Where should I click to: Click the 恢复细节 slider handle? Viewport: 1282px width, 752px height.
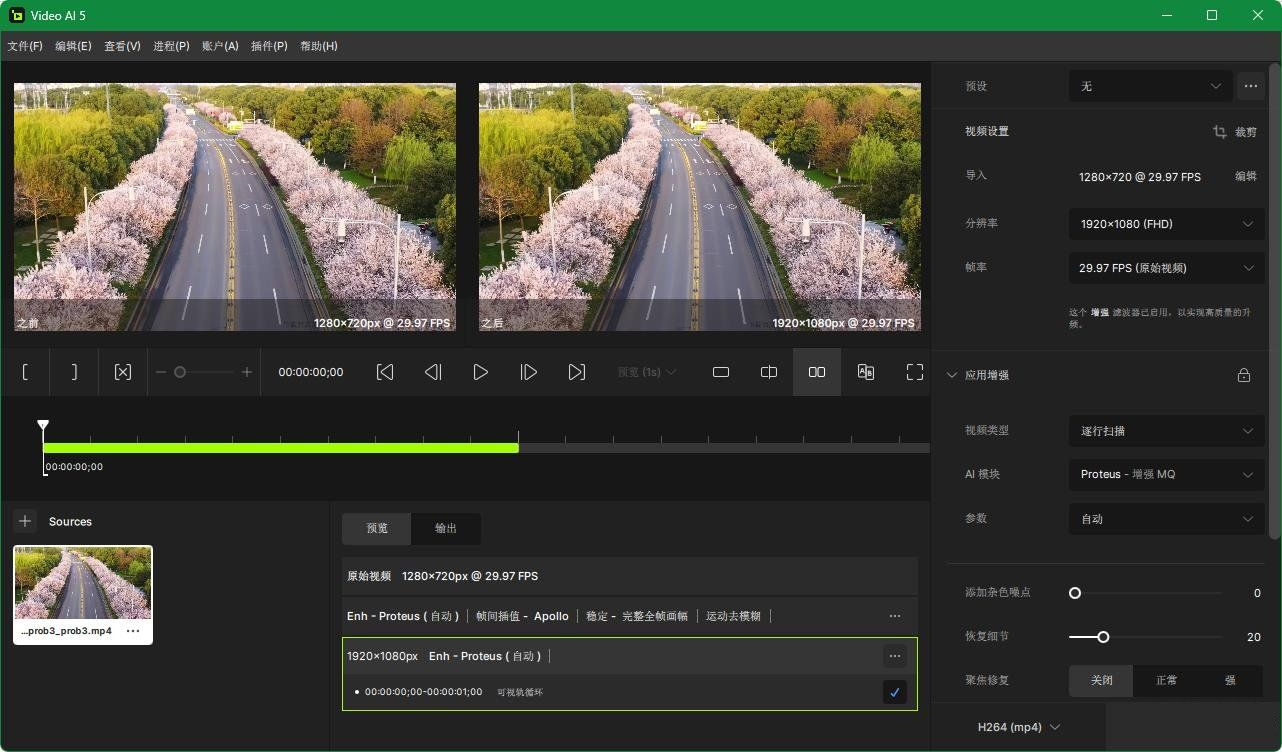[1103, 636]
